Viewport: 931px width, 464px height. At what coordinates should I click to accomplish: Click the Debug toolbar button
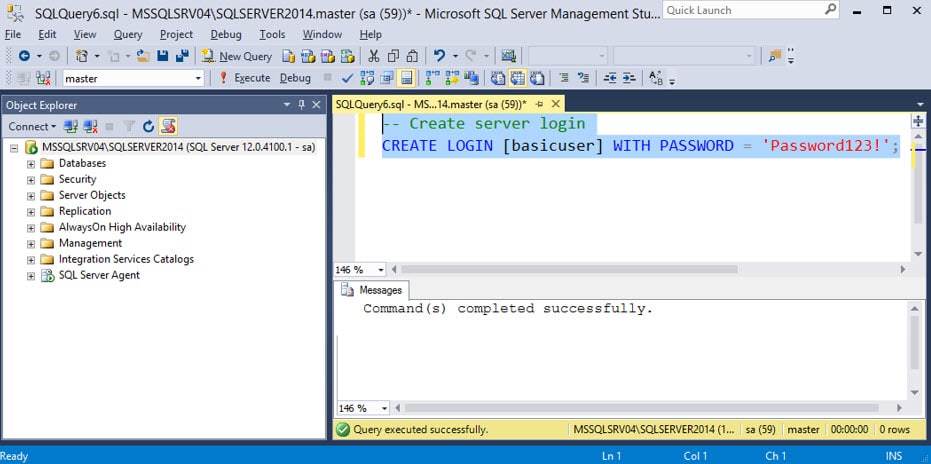[x=295, y=78]
